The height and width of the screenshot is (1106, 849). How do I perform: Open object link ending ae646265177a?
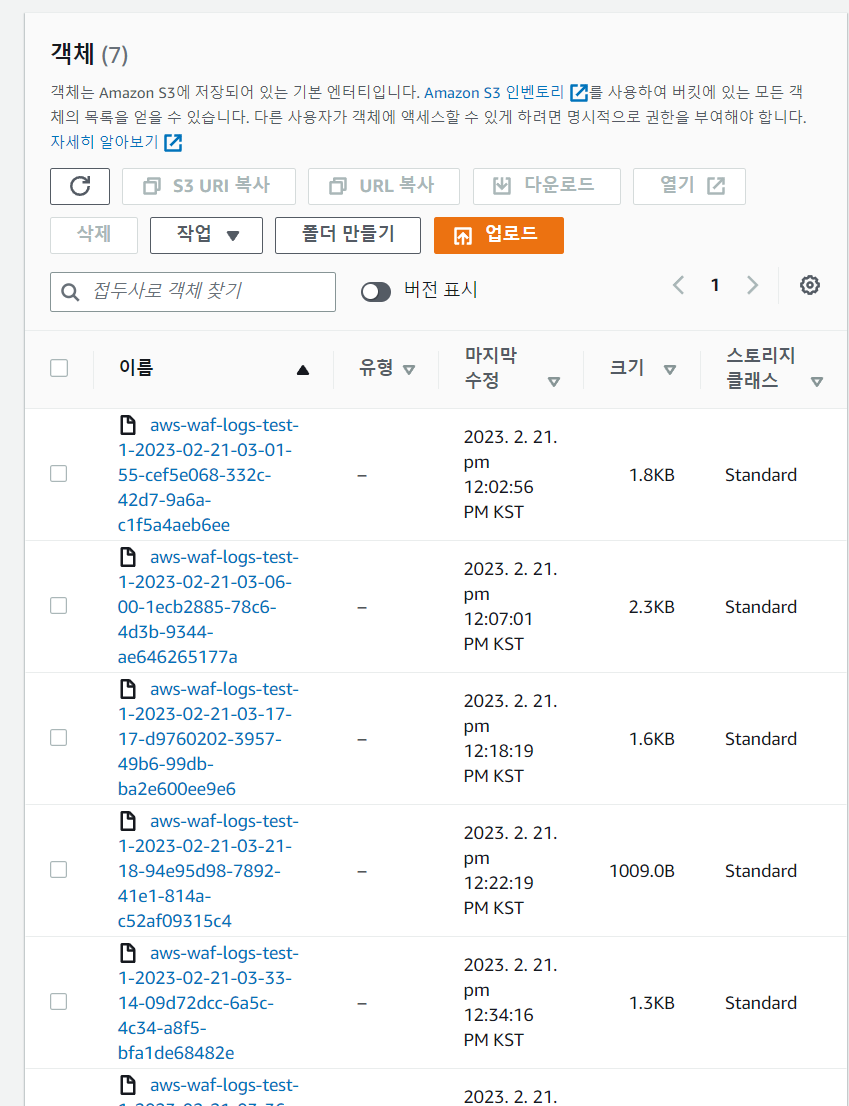[x=208, y=607]
